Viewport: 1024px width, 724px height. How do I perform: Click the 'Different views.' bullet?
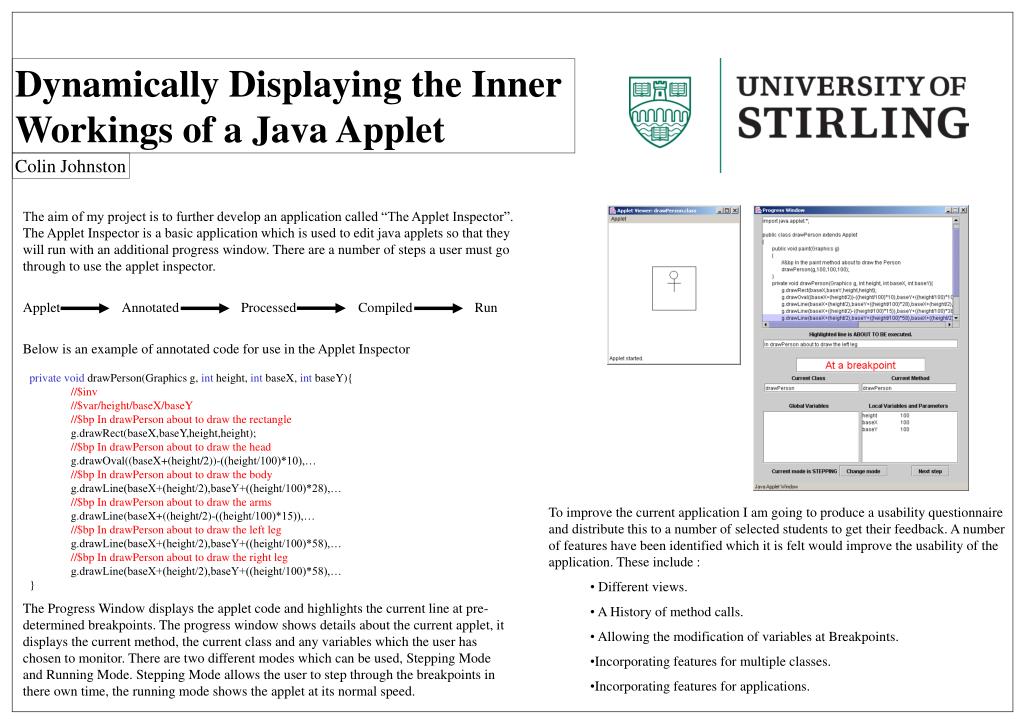[x=638, y=587]
